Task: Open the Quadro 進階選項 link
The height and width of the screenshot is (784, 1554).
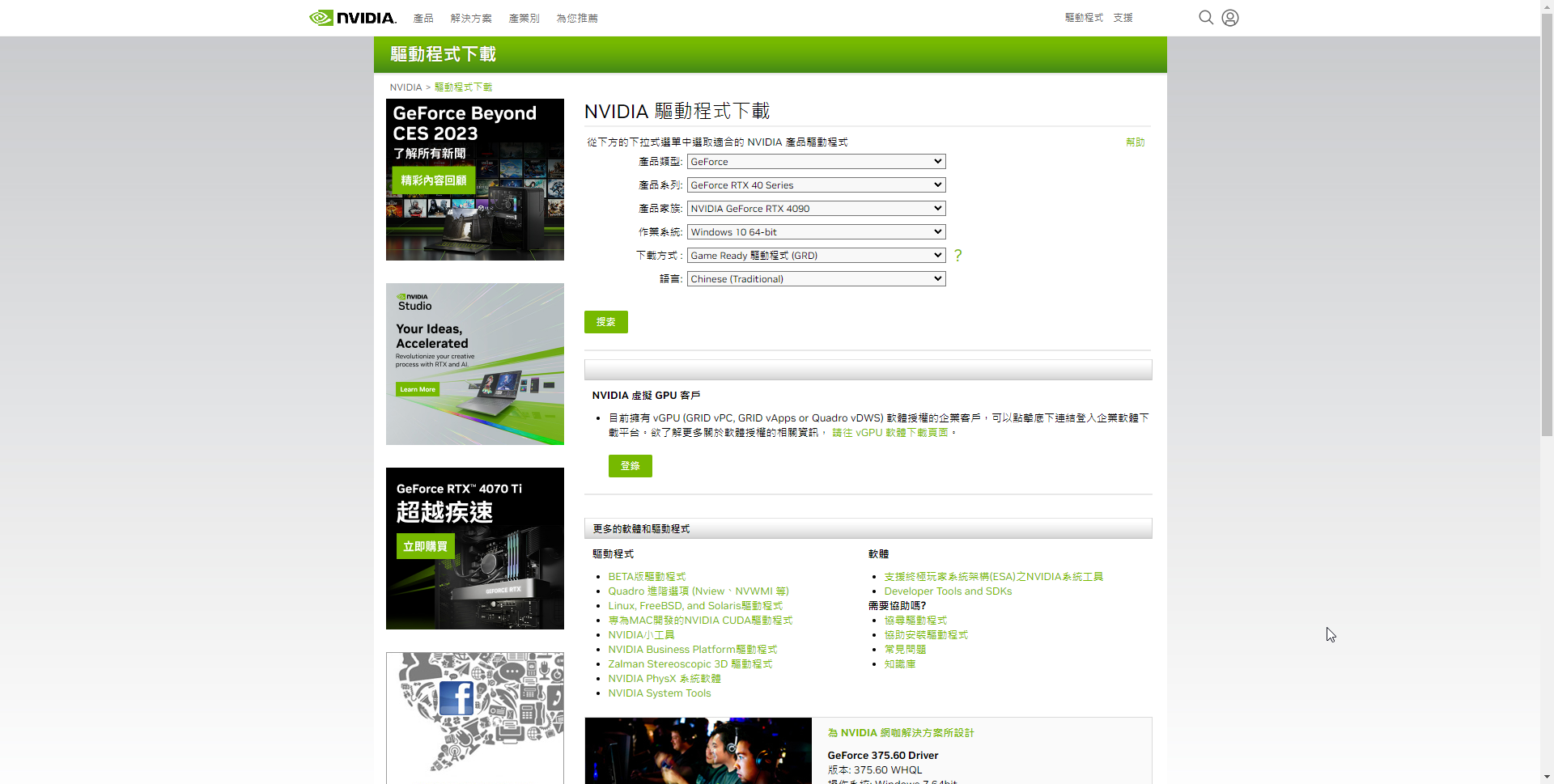Action: [698, 591]
